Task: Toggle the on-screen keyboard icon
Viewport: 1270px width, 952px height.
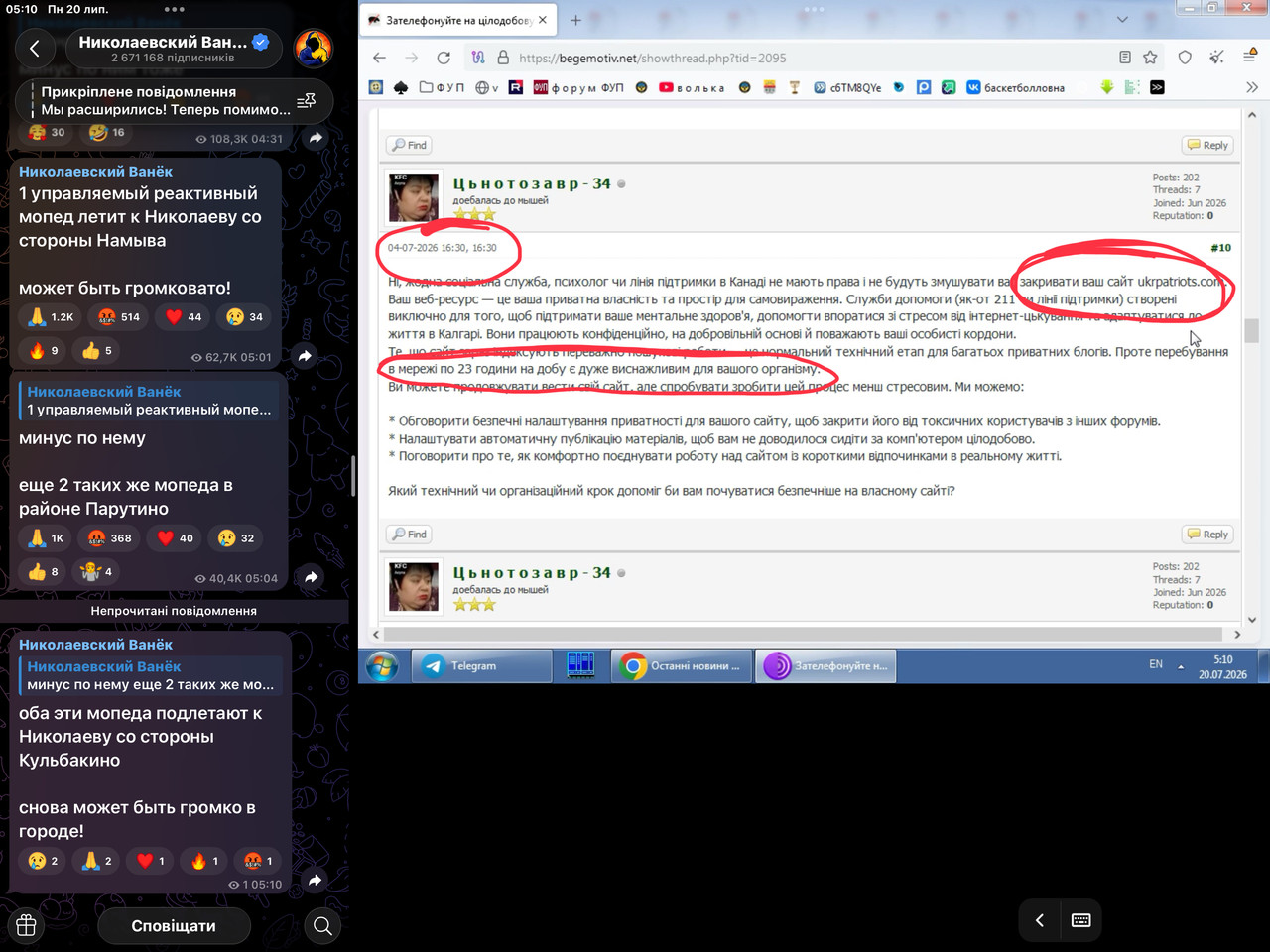Action: coord(1081,920)
